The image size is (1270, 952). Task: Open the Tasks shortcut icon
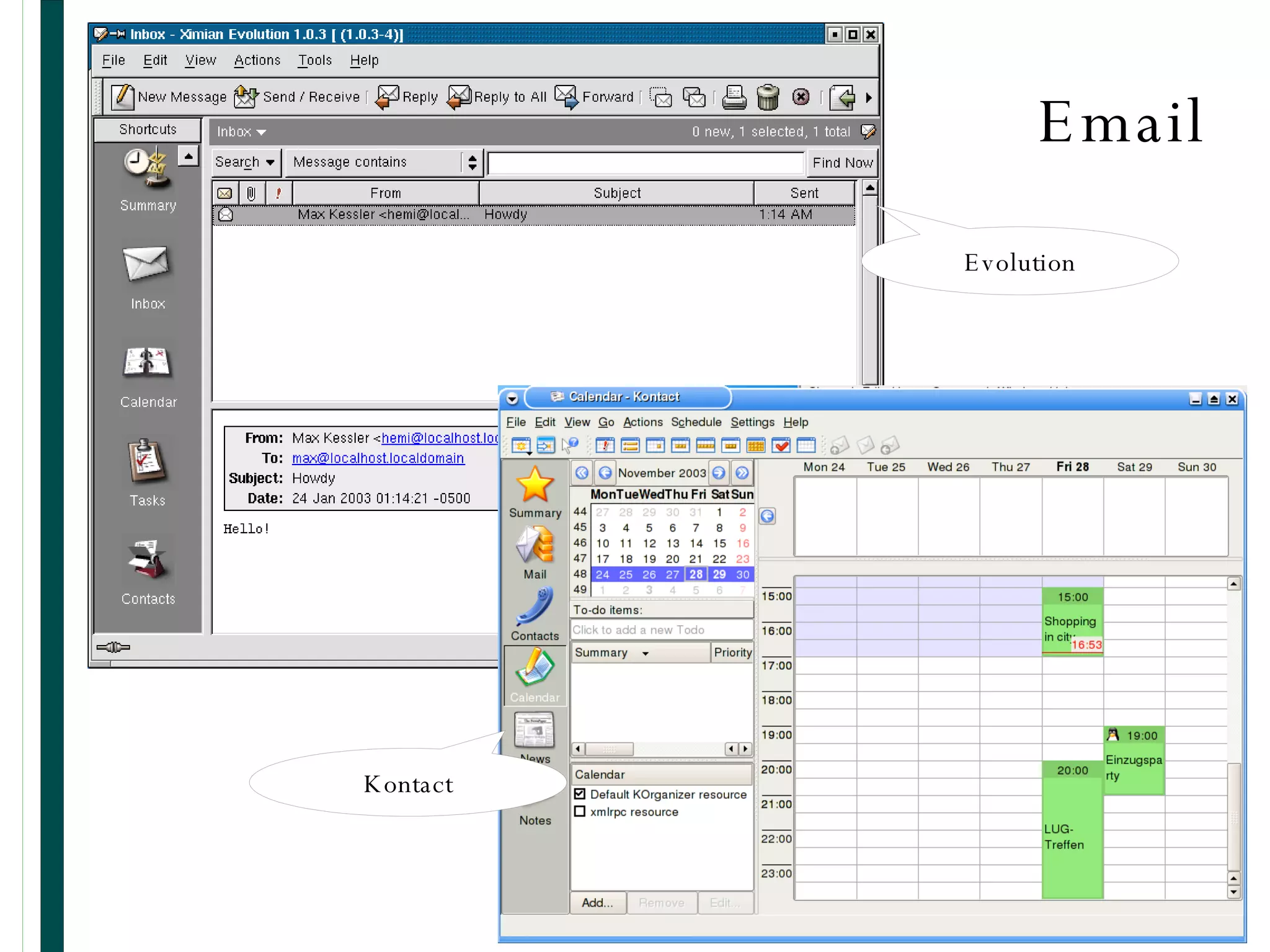click(x=148, y=473)
